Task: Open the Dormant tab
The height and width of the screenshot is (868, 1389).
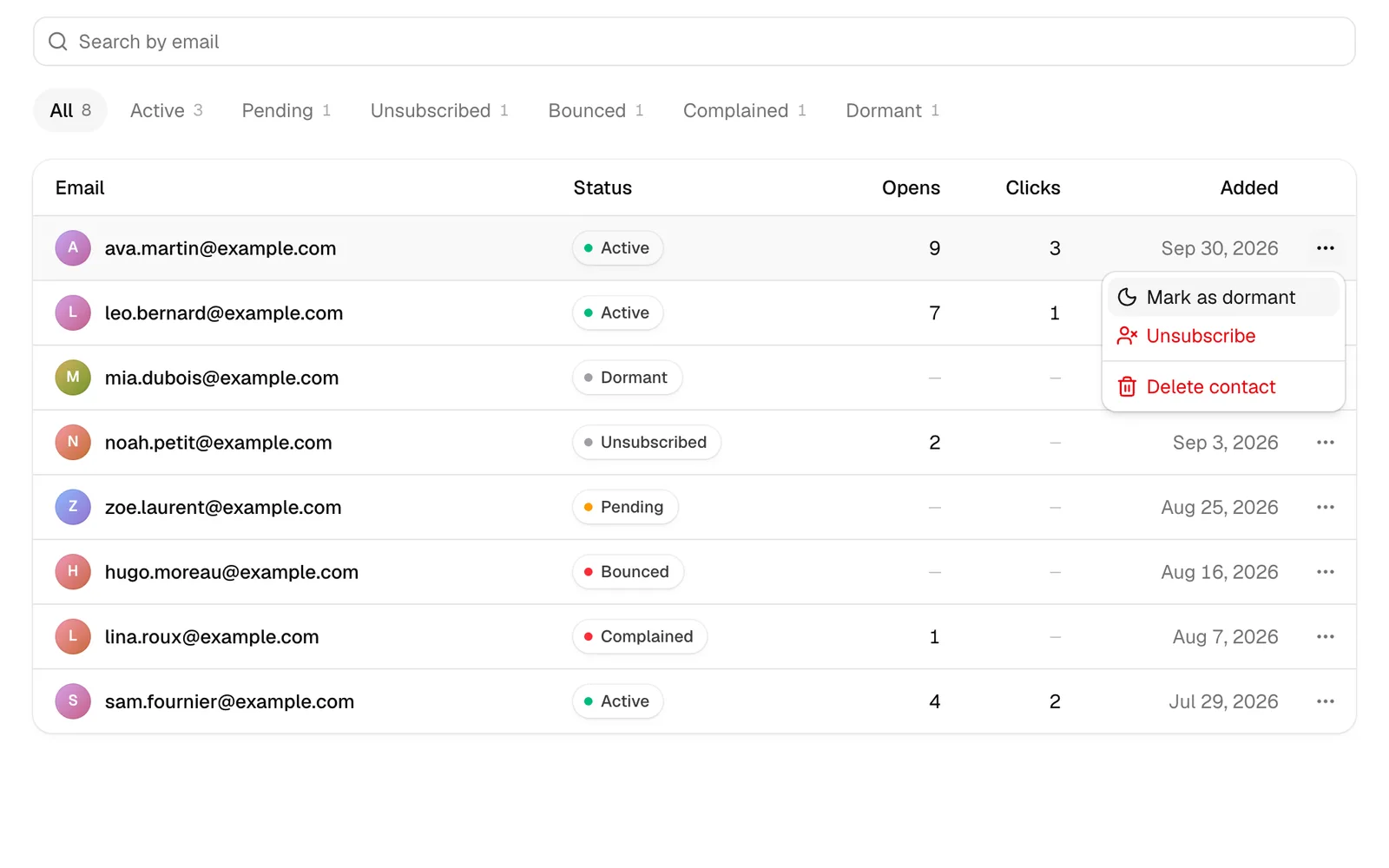Action: click(x=892, y=110)
